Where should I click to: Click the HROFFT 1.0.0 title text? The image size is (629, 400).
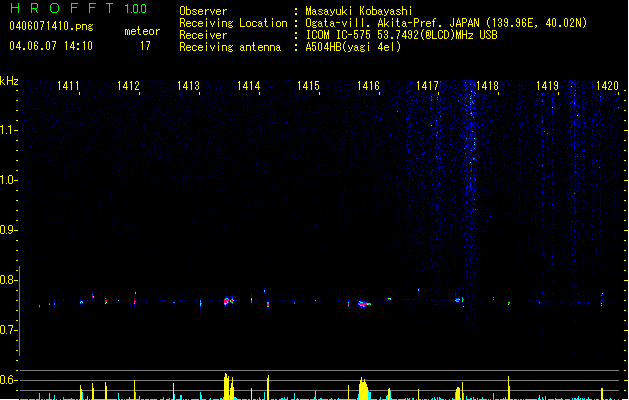[x=79, y=8]
